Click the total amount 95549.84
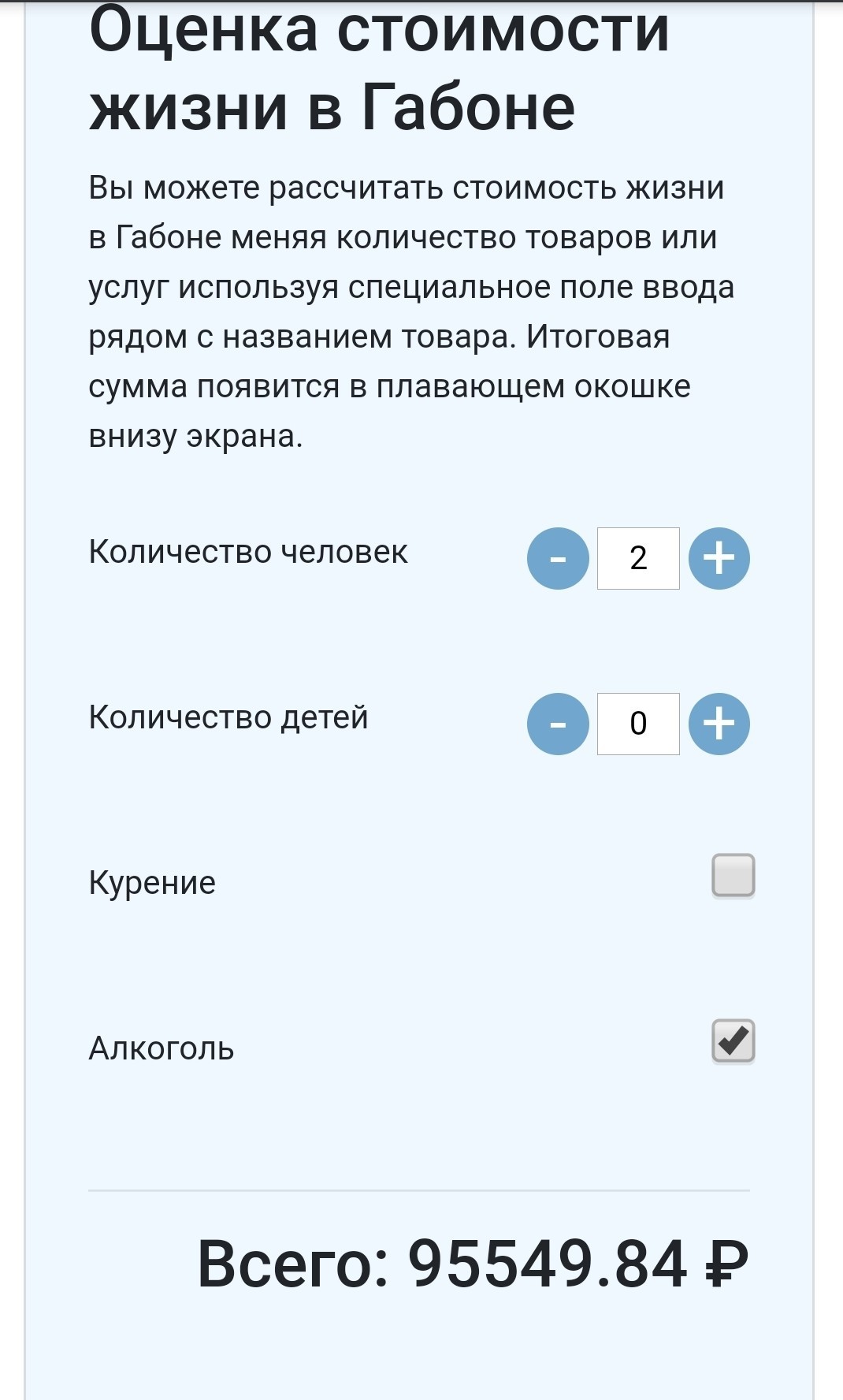The image size is (843, 1400). coord(547,1264)
